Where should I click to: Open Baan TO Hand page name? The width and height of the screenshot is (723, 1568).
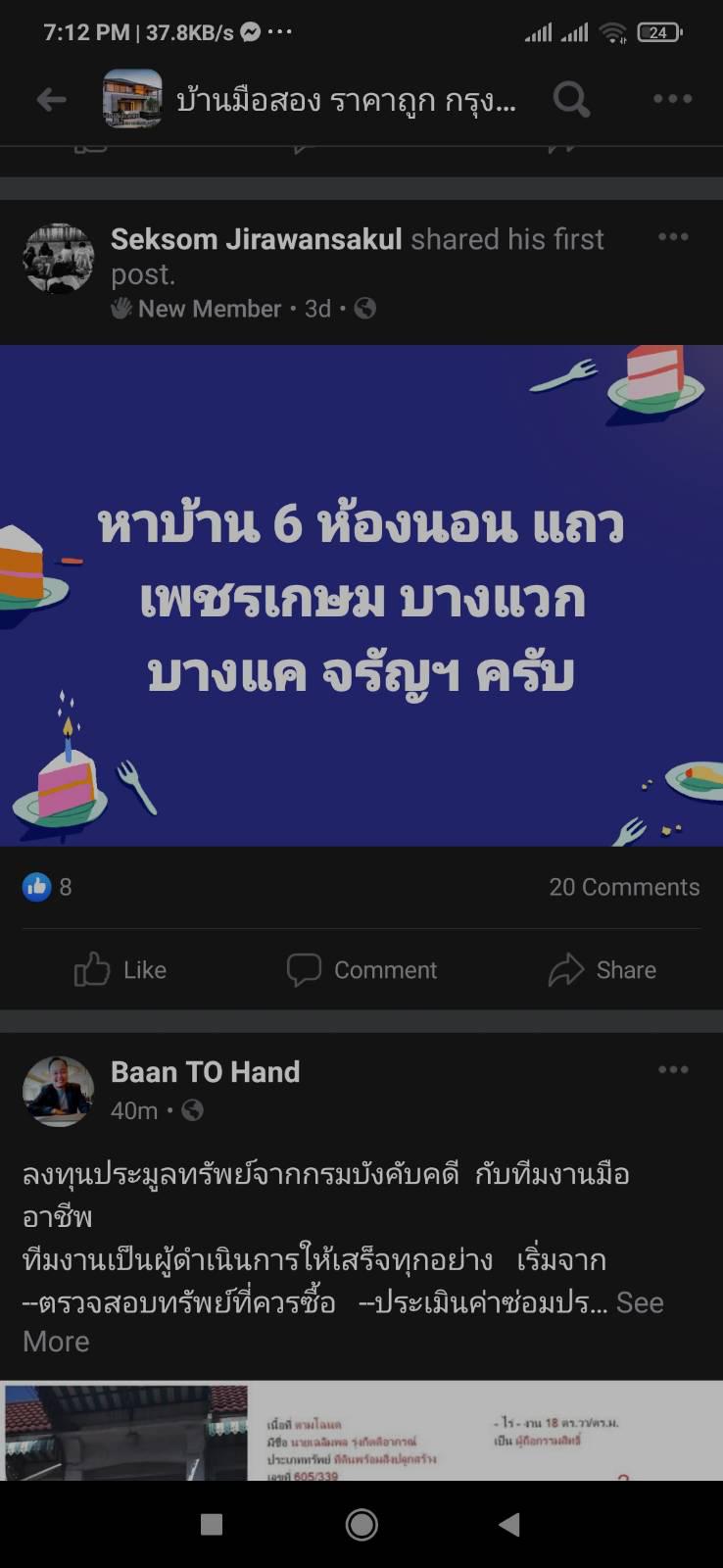[206, 1072]
